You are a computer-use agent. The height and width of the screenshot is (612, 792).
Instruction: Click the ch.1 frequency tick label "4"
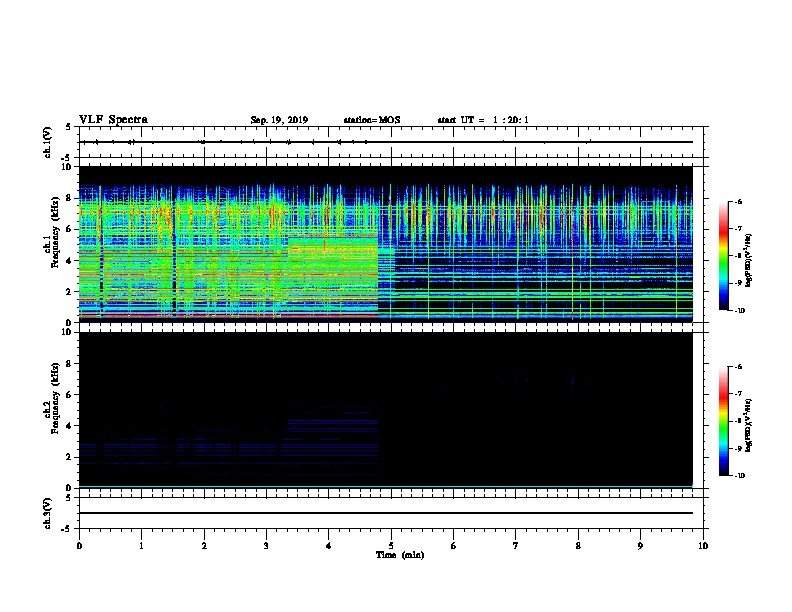pyautogui.click(x=70, y=261)
